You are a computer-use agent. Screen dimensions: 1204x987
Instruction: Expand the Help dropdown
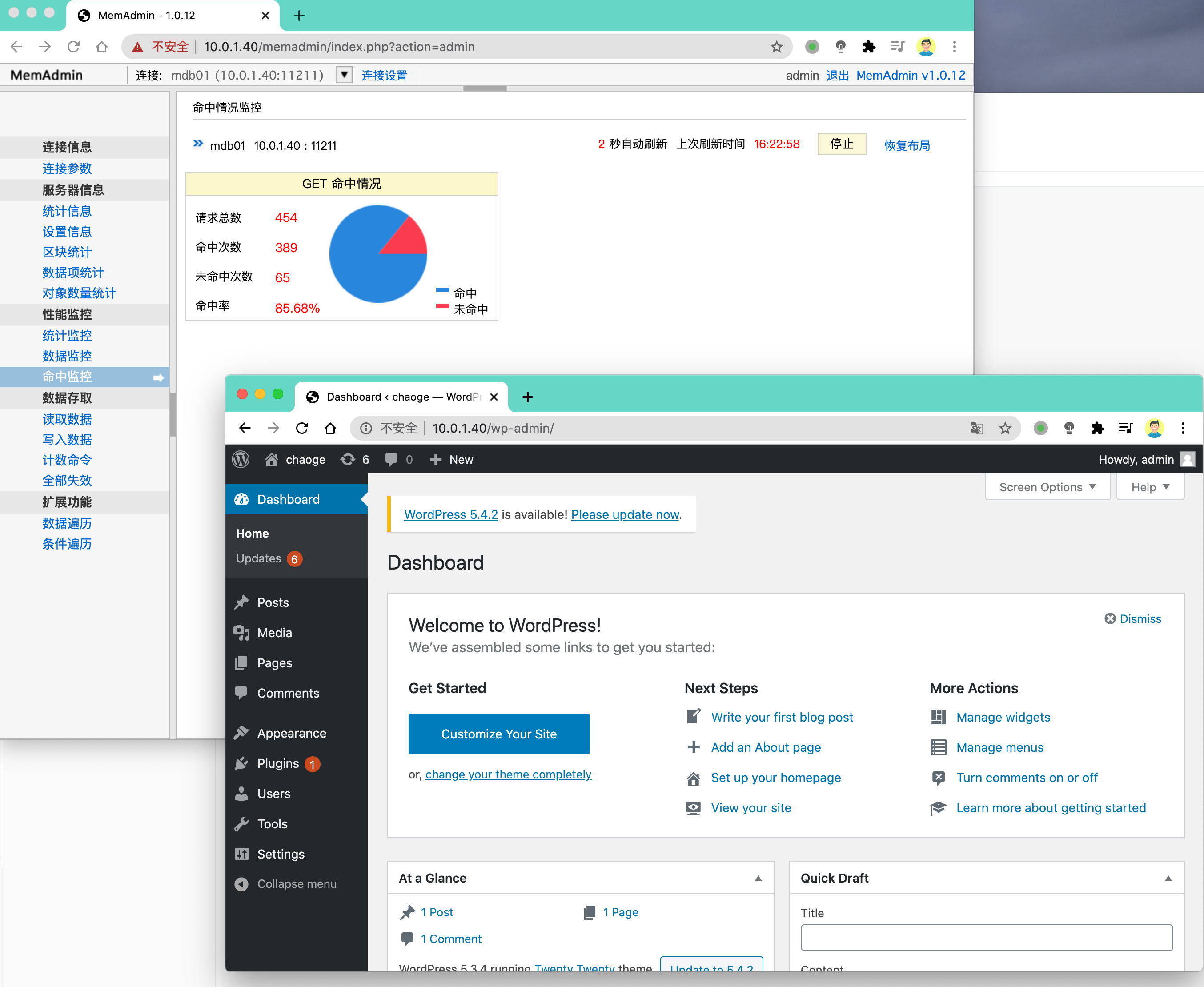pyautogui.click(x=1150, y=487)
